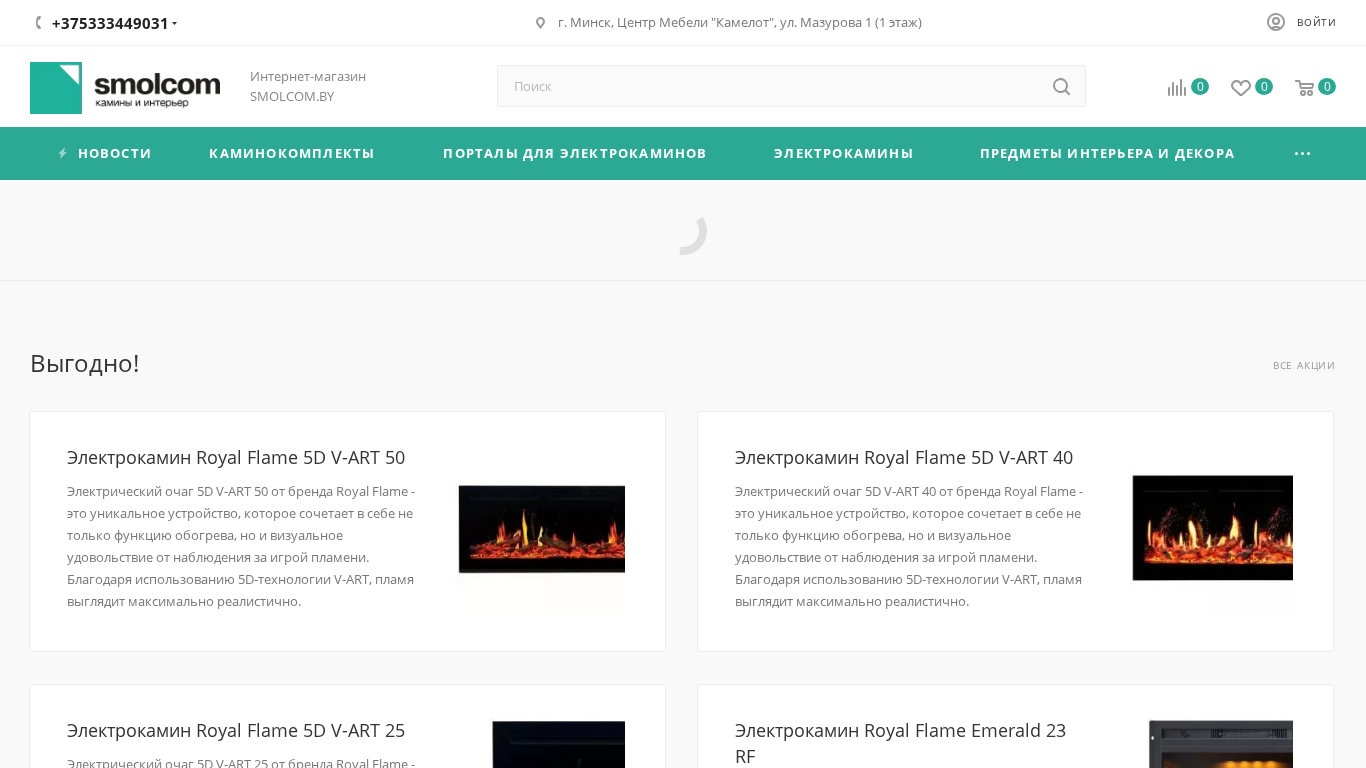This screenshot has height=768, width=1366.
Task: Open Порталы для электрокаминов menu
Action: (x=575, y=154)
